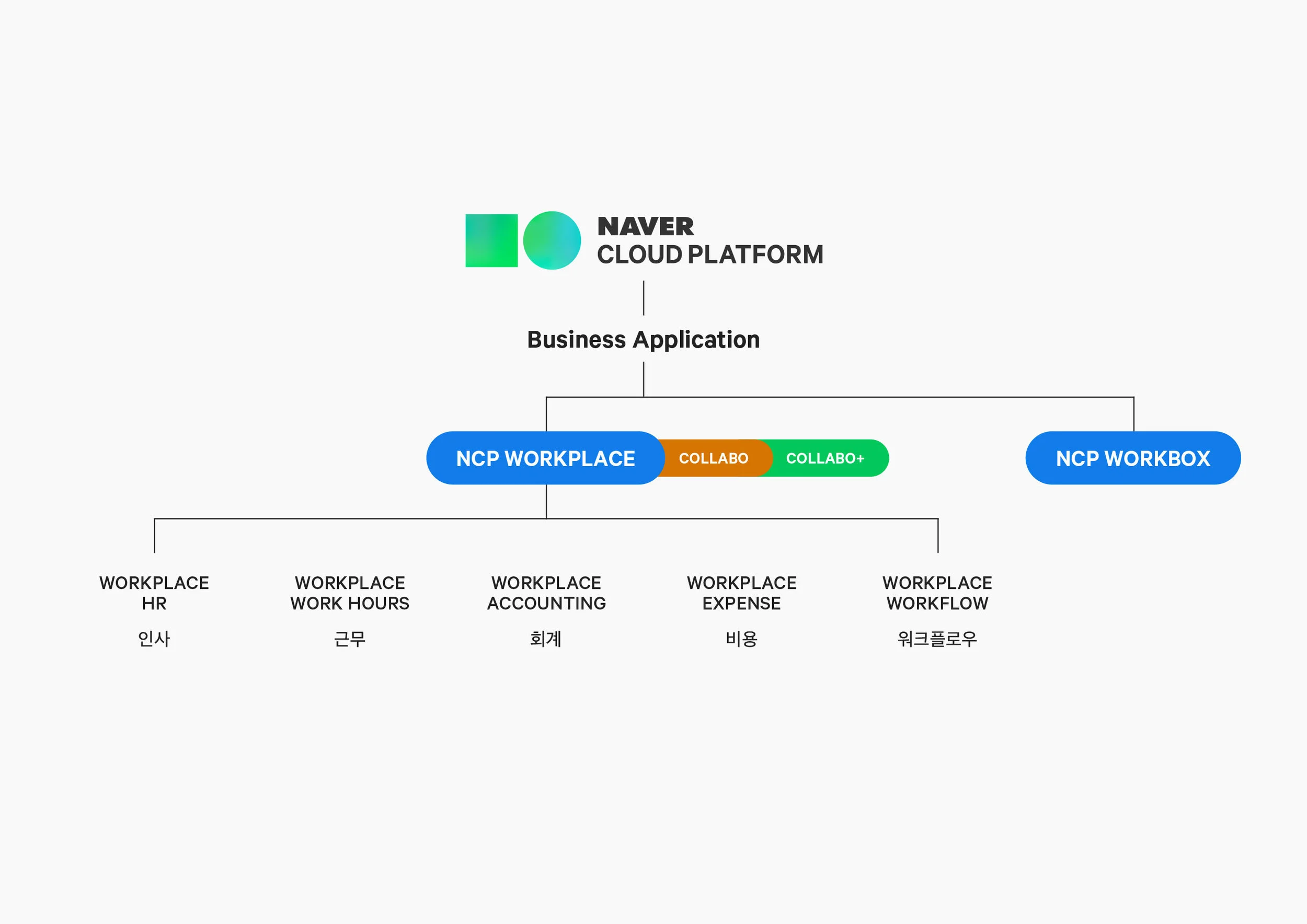Select the Korean text 워크플로우
This screenshot has height=924, width=1307.
[x=937, y=639]
